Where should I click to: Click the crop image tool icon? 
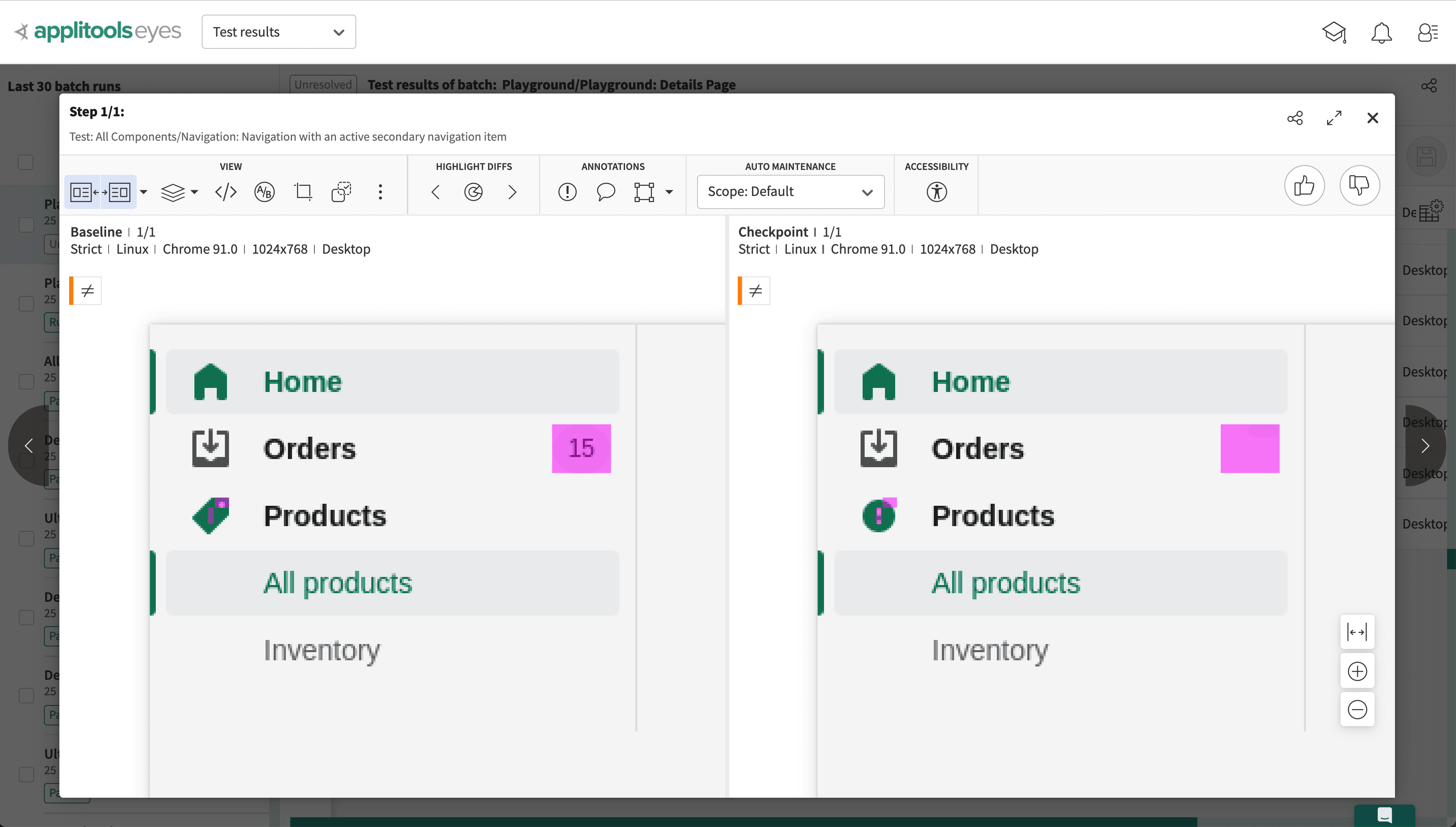click(303, 192)
